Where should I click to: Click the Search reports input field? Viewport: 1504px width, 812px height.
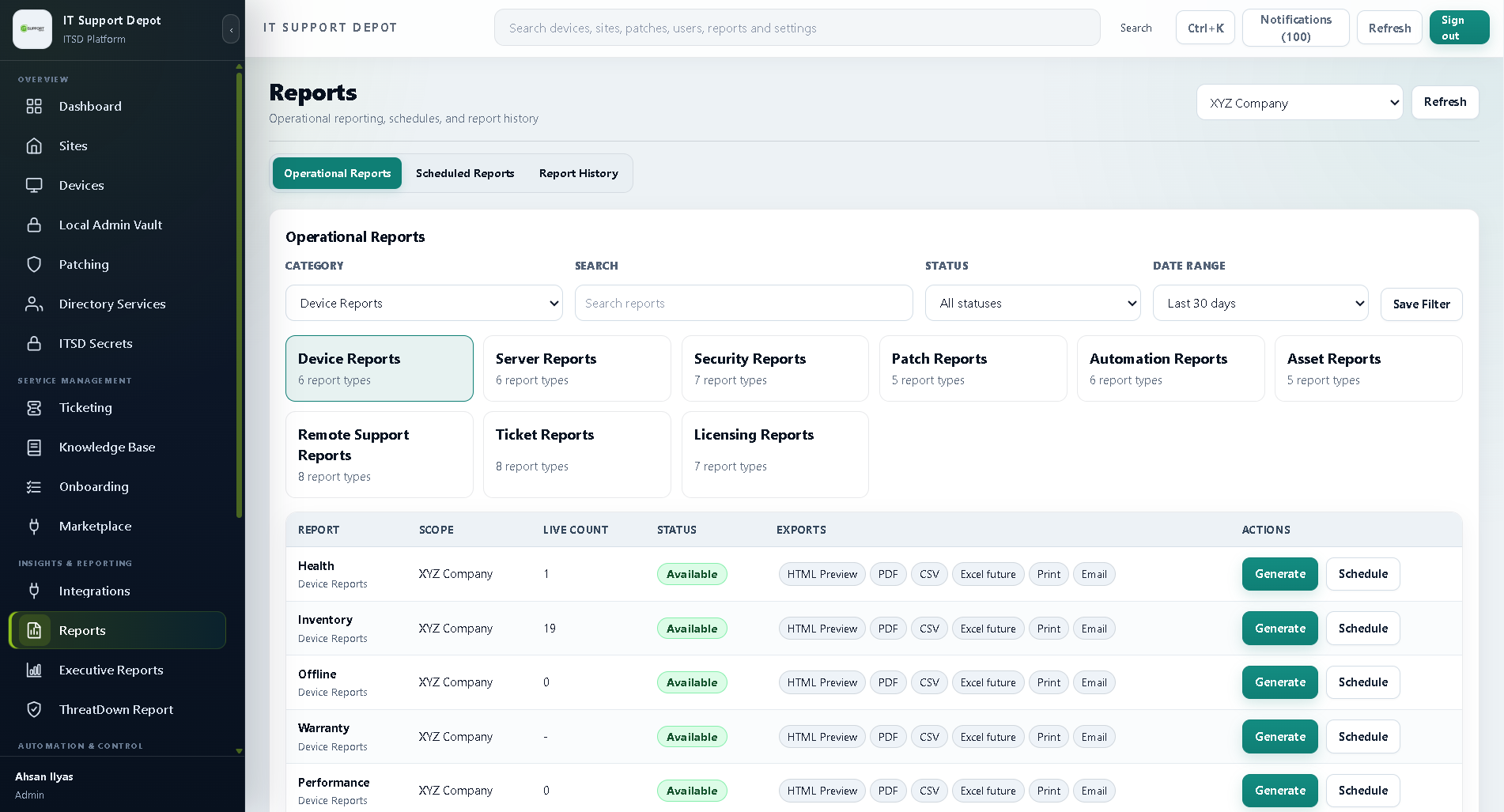pyautogui.click(x=743, y=303)
